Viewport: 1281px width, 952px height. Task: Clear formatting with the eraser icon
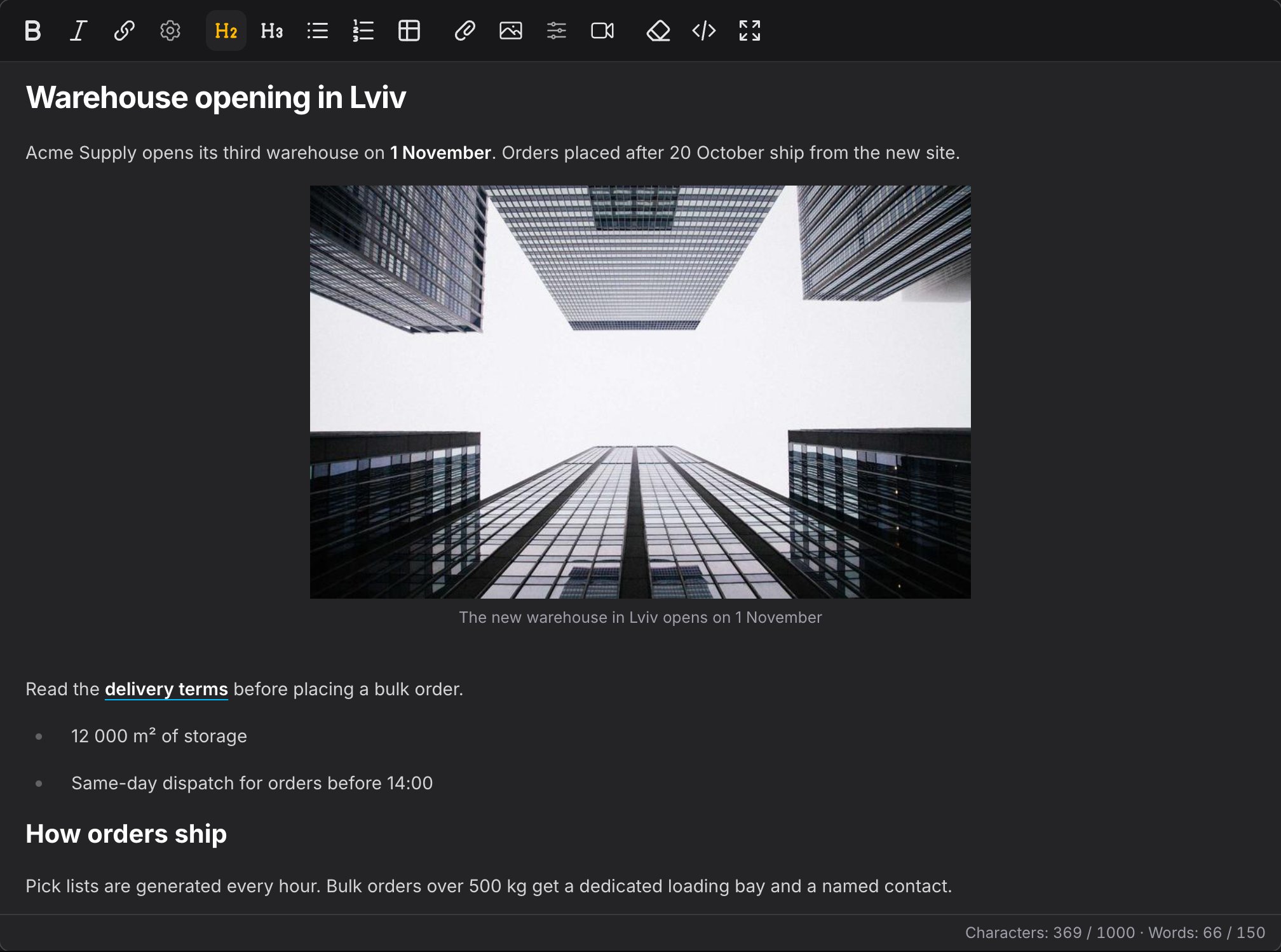click(658, 31)
